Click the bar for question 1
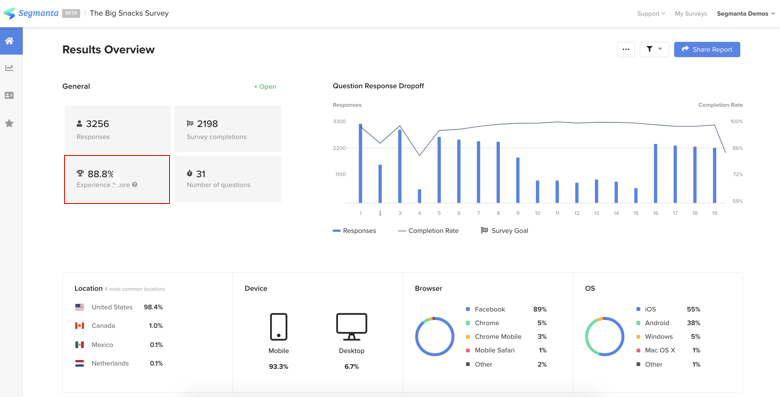Viewport: 780px width, 397px height. (360, 163)
